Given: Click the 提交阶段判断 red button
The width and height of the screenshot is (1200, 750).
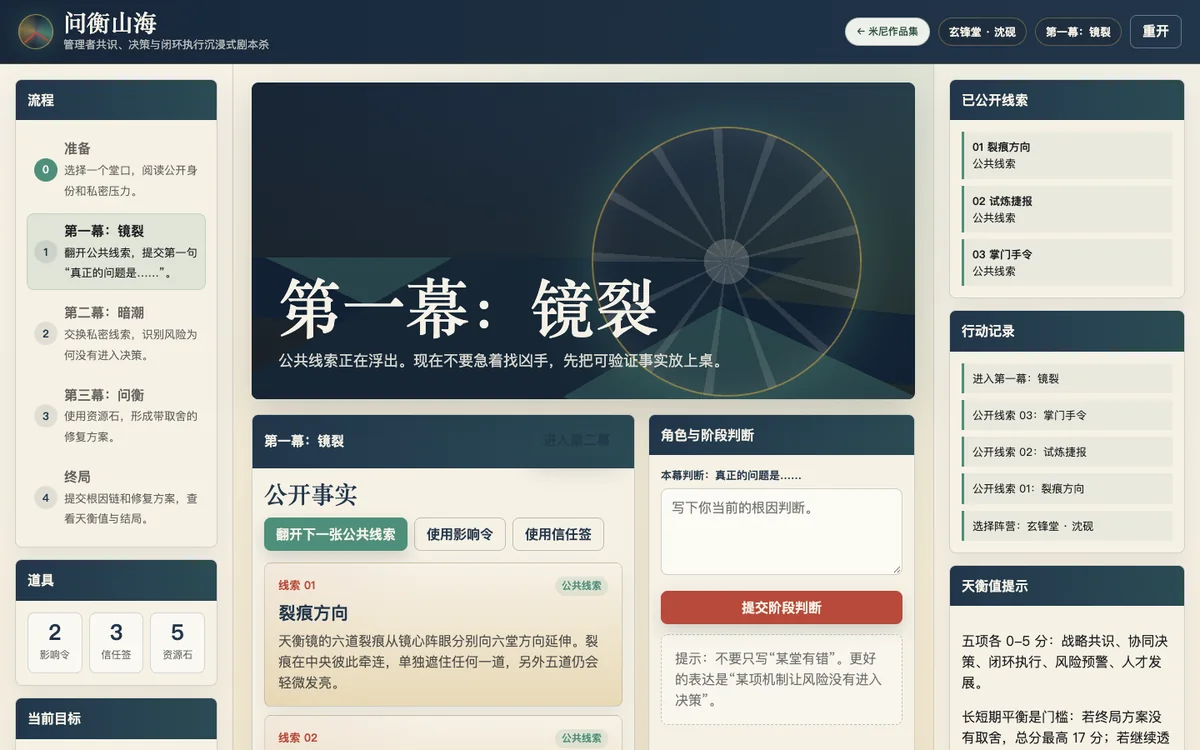Looking at the screenshot, I should 781,607.
